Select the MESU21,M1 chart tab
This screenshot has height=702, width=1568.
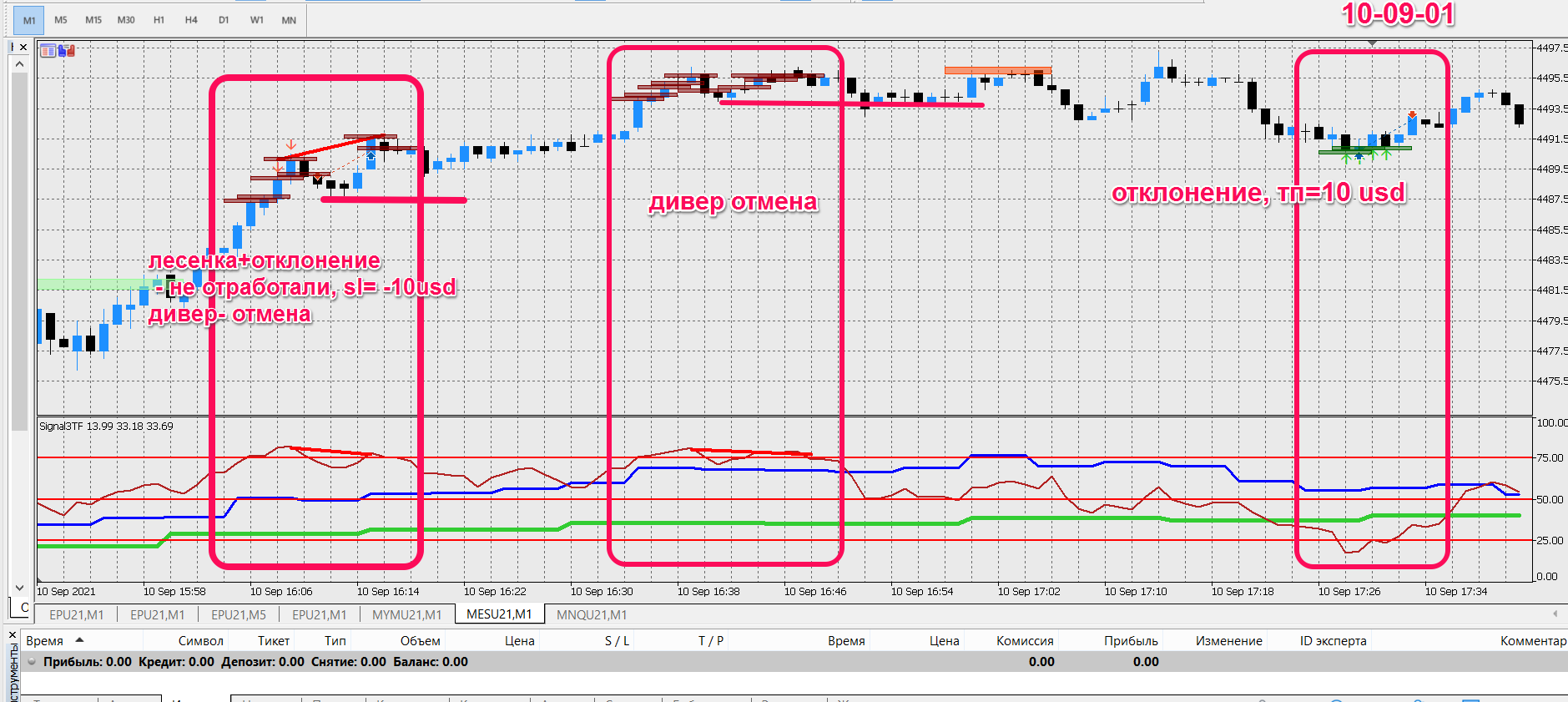499,614
